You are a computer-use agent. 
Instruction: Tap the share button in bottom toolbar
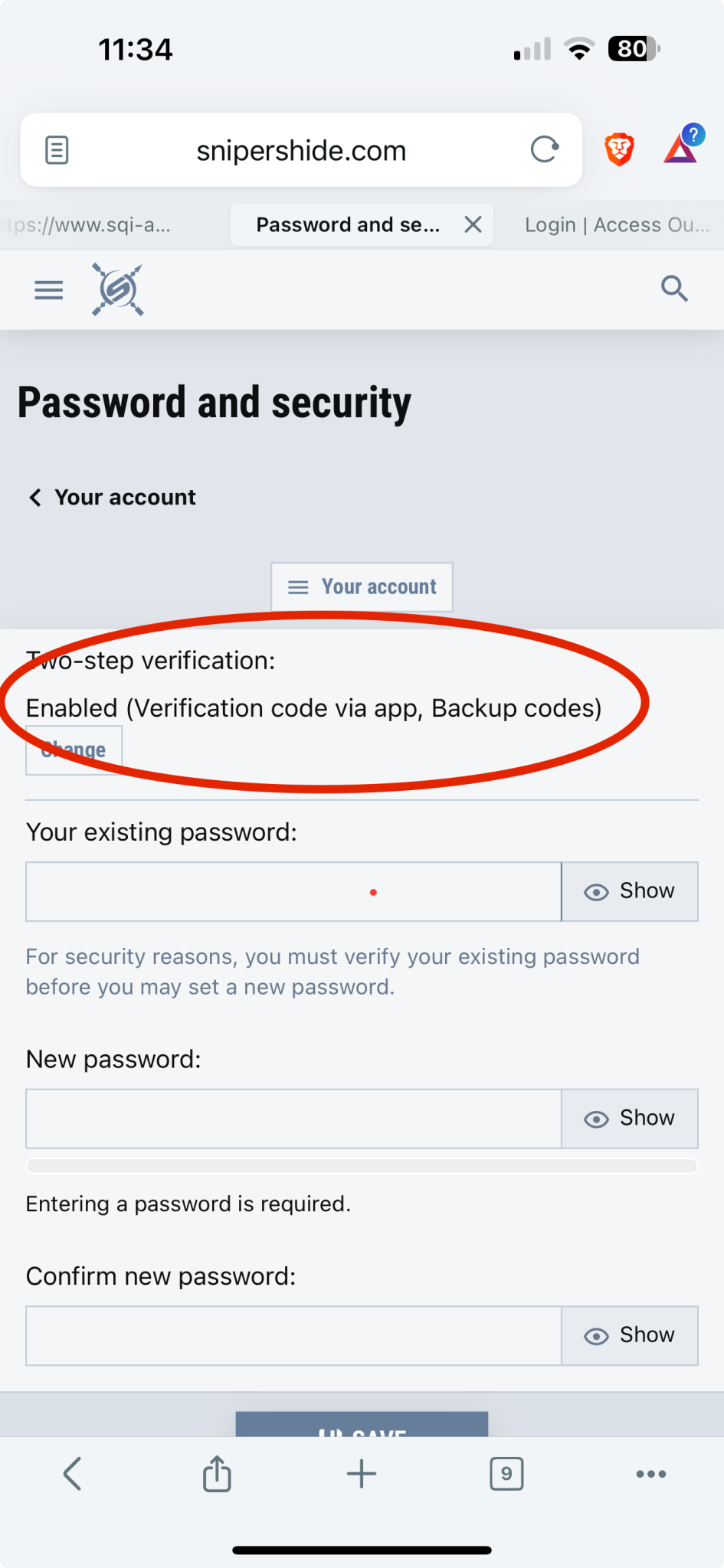tap(217, 1474)
